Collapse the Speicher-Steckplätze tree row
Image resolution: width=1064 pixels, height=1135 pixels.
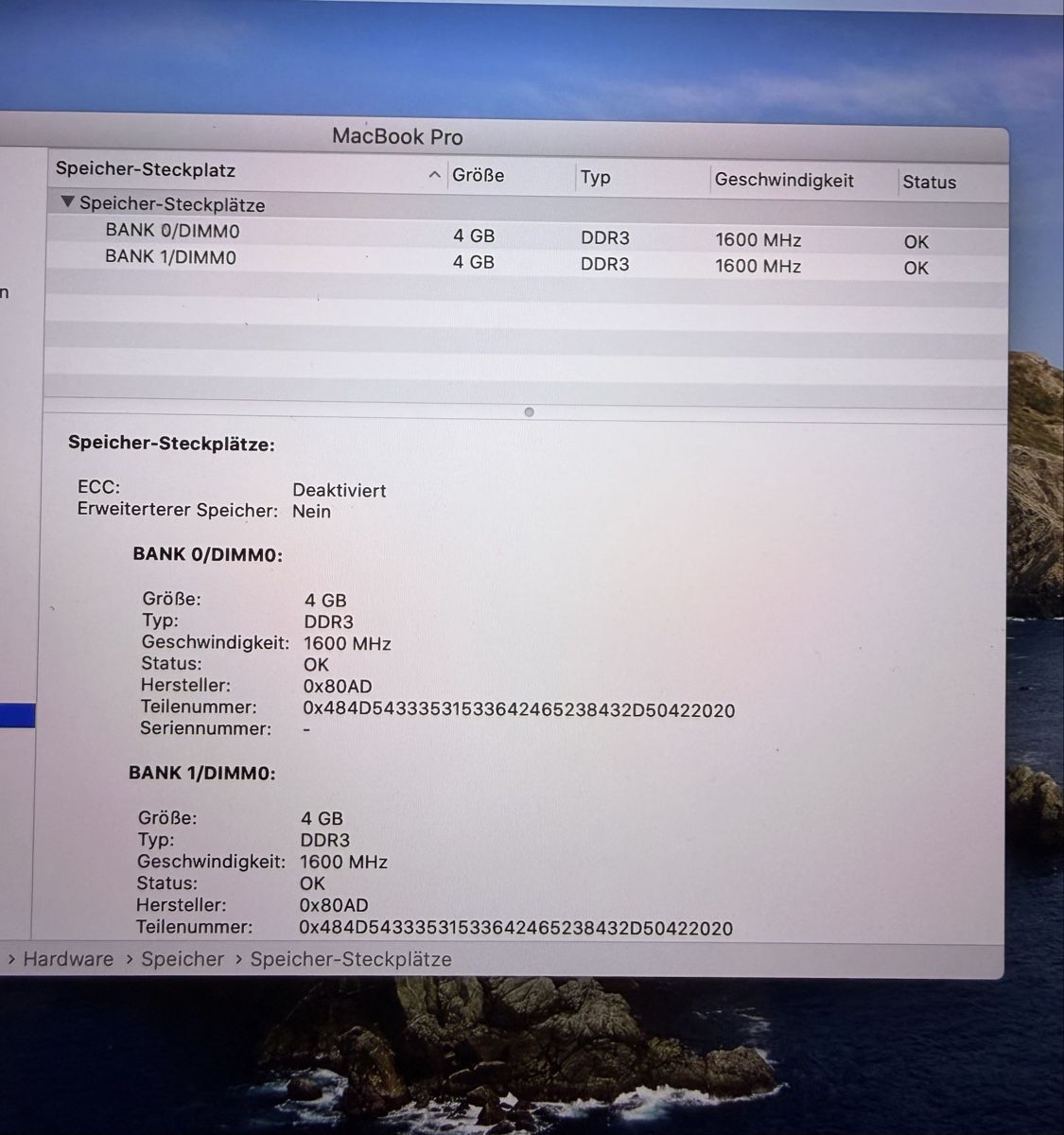67,202
